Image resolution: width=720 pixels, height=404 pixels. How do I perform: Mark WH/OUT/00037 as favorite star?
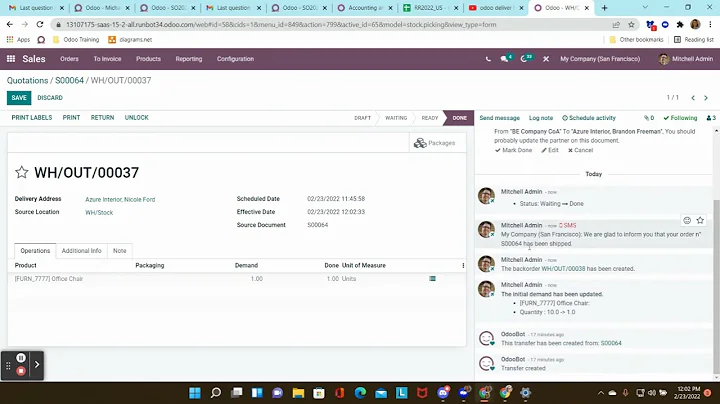pos(22,173)
